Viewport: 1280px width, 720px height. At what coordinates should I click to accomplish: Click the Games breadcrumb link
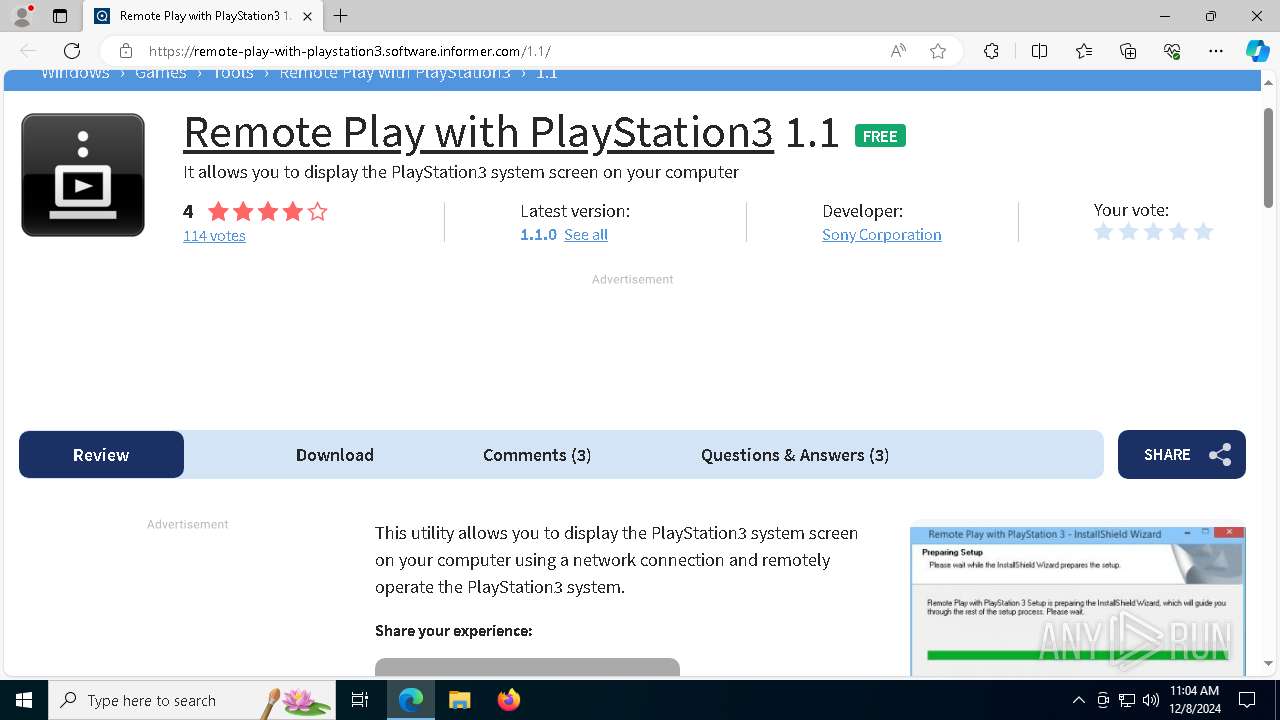pyautogui.click(x=161, y=73)
